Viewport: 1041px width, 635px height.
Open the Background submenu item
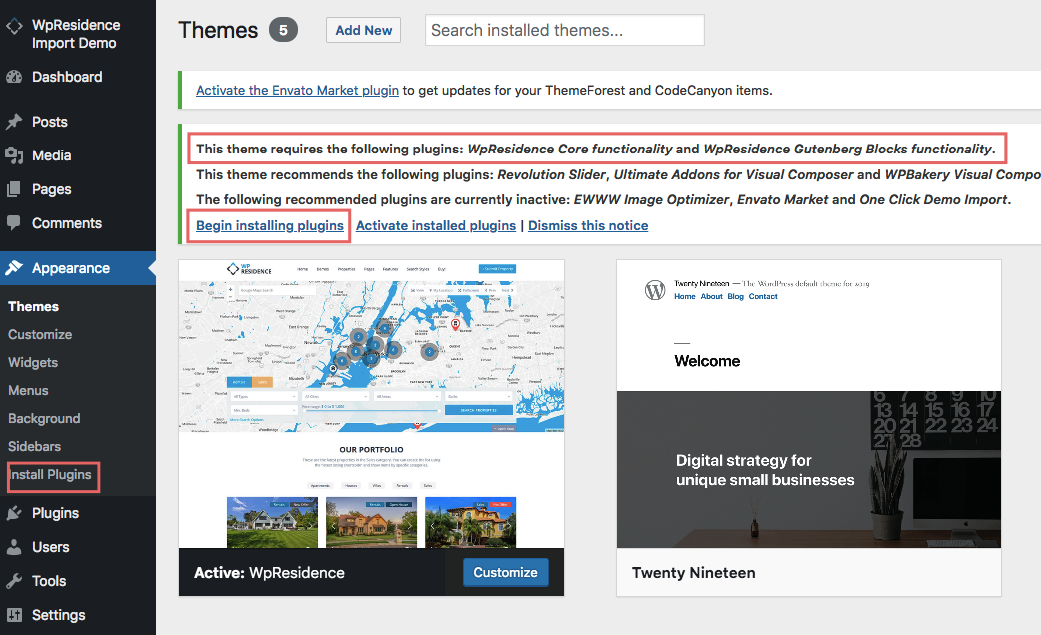click(x=44, y=418)
